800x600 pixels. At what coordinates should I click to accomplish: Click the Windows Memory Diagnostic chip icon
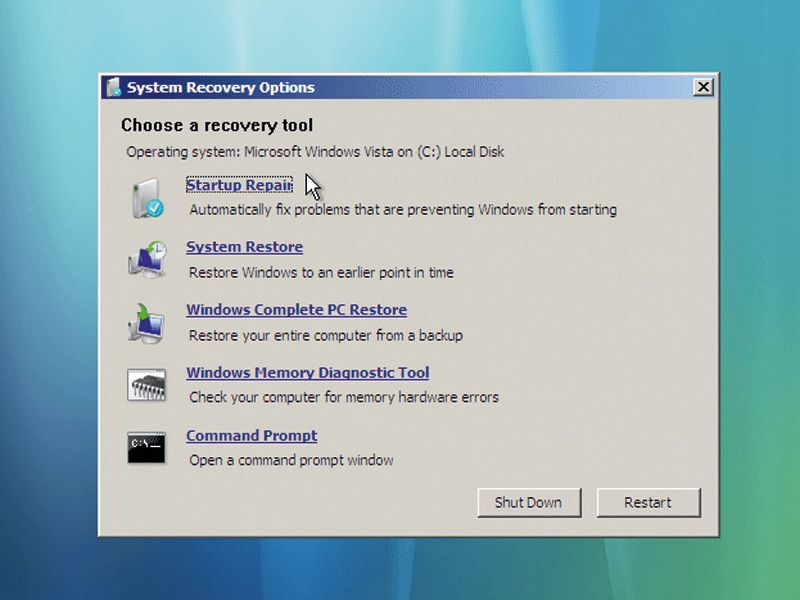click(147, 384)
